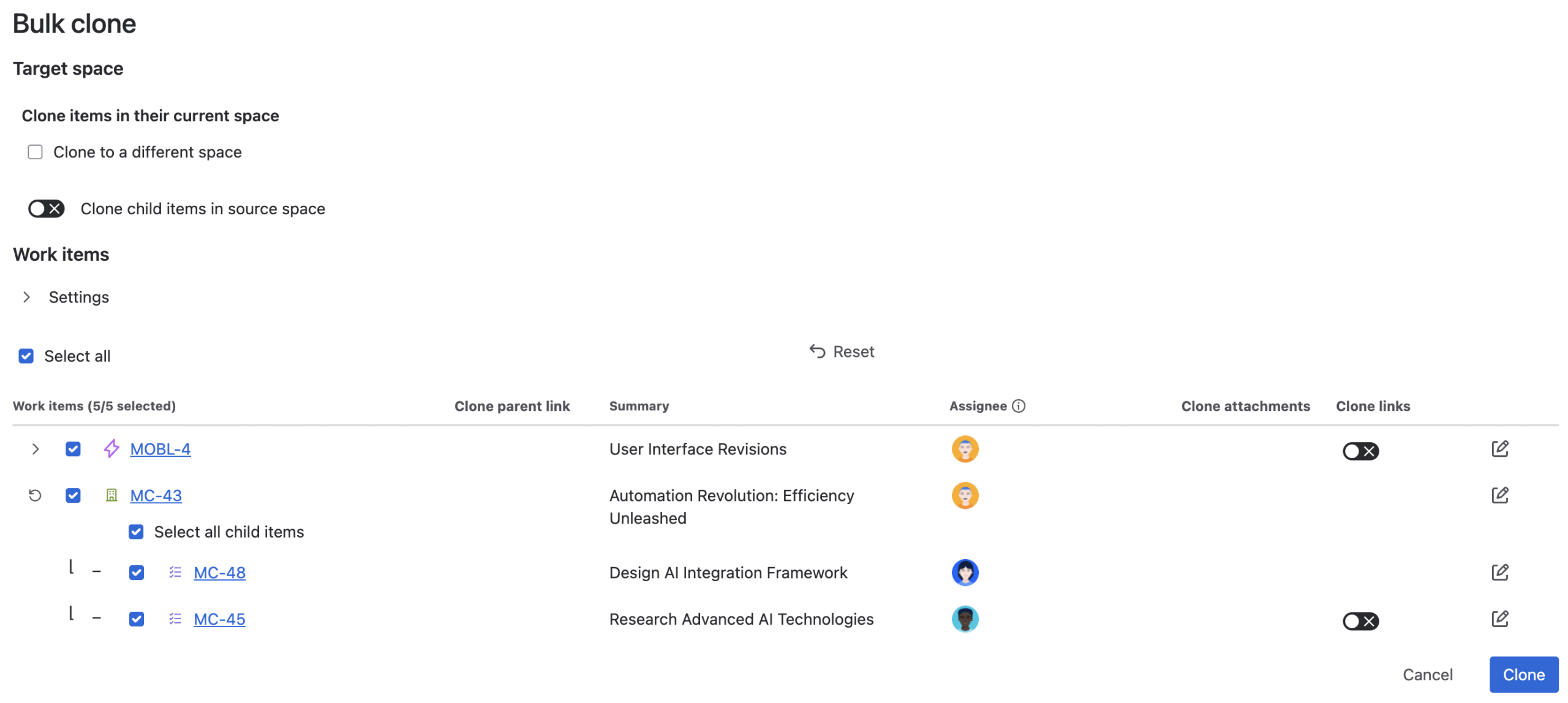
Task: Toggle Clone child items in source space
Action: point(46,209)
